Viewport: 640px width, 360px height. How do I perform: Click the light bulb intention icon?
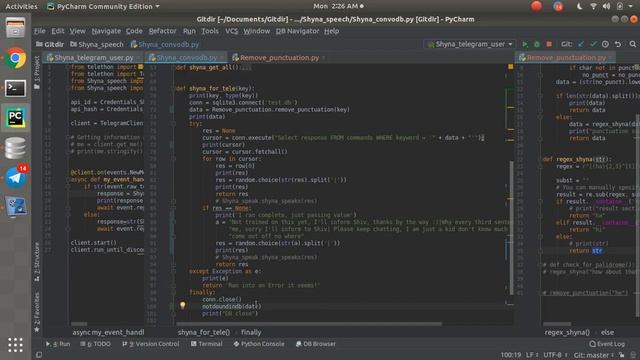point(182,305)
